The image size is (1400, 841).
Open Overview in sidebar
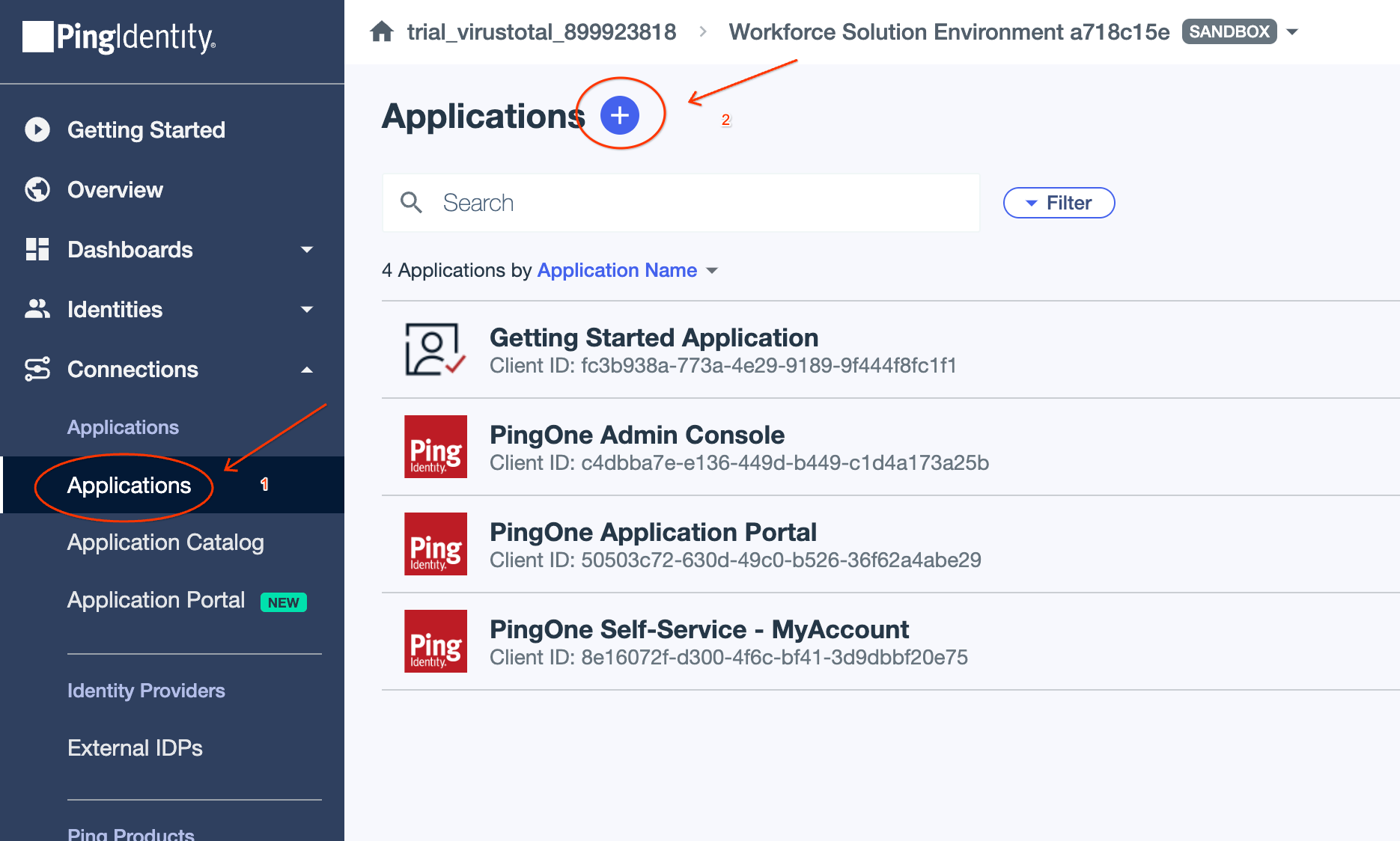point(115,189)
